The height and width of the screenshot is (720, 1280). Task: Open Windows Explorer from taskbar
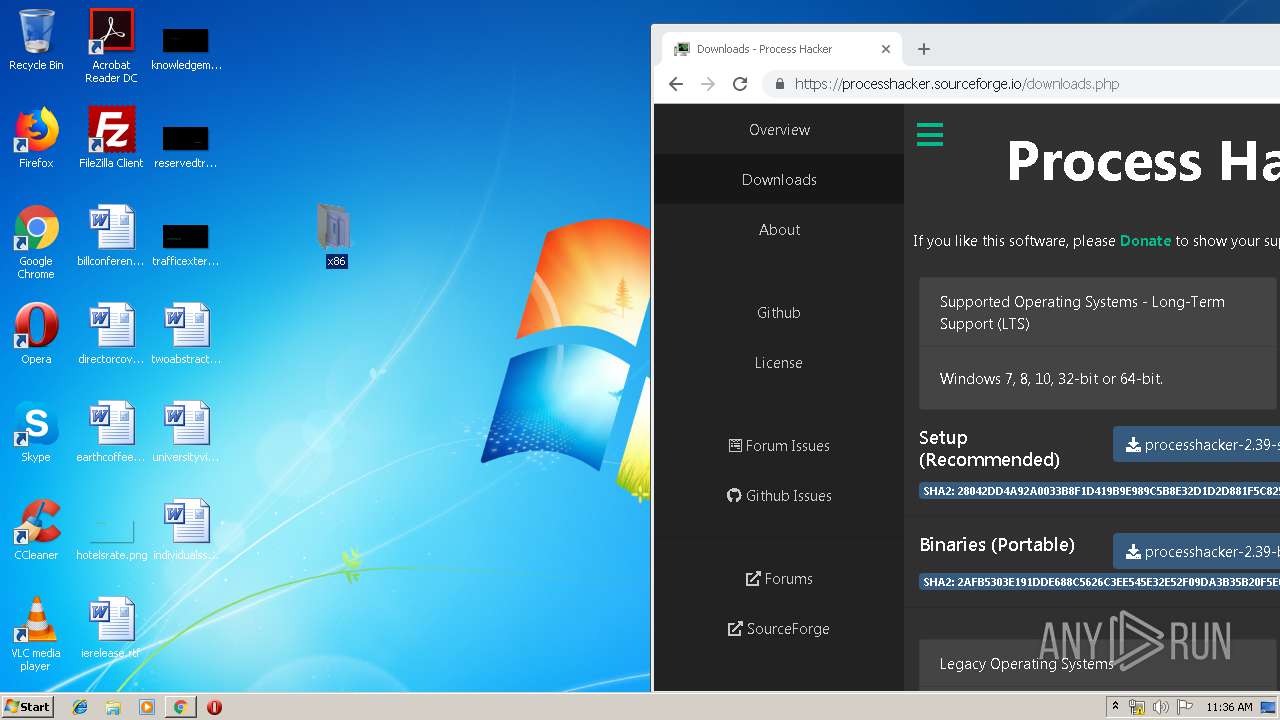113,707
